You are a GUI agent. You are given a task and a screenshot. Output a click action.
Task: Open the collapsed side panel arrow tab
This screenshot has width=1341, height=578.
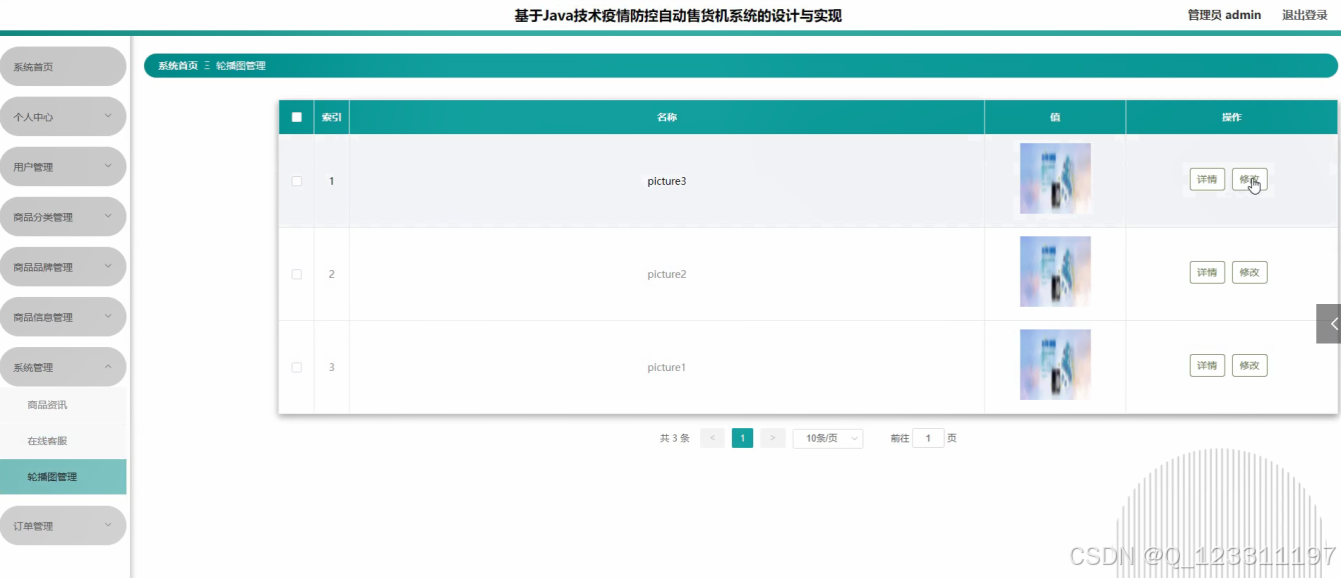pos(1329,324)
